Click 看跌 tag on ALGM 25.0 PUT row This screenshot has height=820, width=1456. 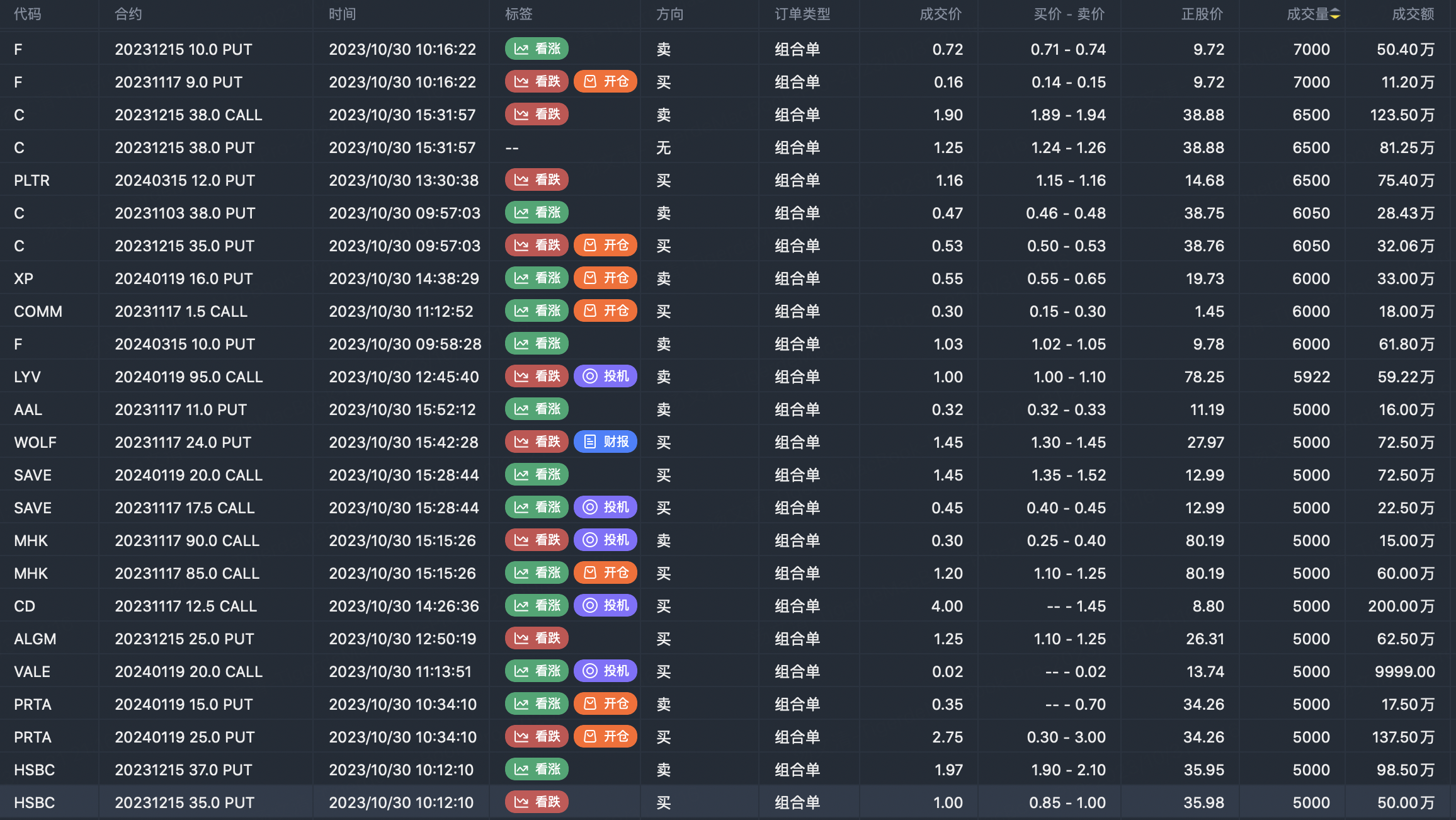pyautogui.click(x=537, y=639)
